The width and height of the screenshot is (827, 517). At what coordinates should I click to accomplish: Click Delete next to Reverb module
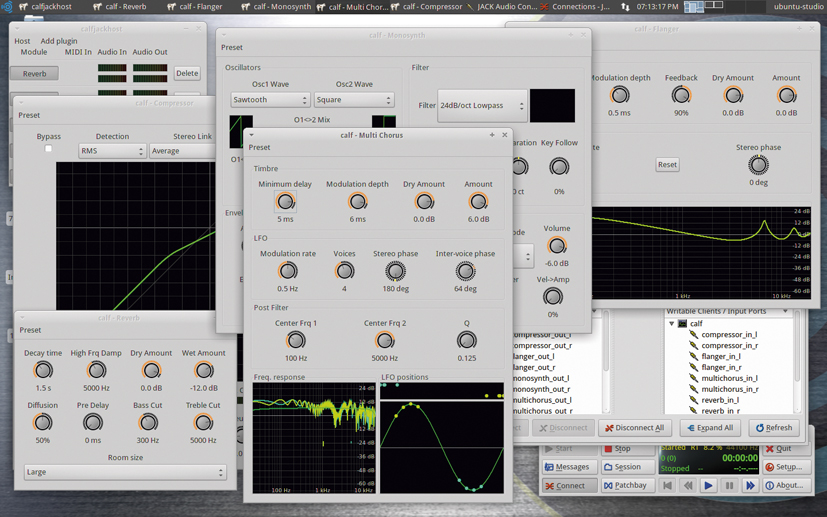(x=187, y=73)
